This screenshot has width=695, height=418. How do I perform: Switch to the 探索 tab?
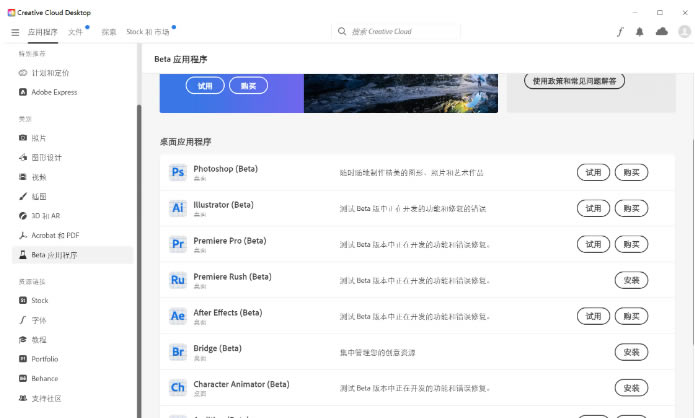[109, 32]
